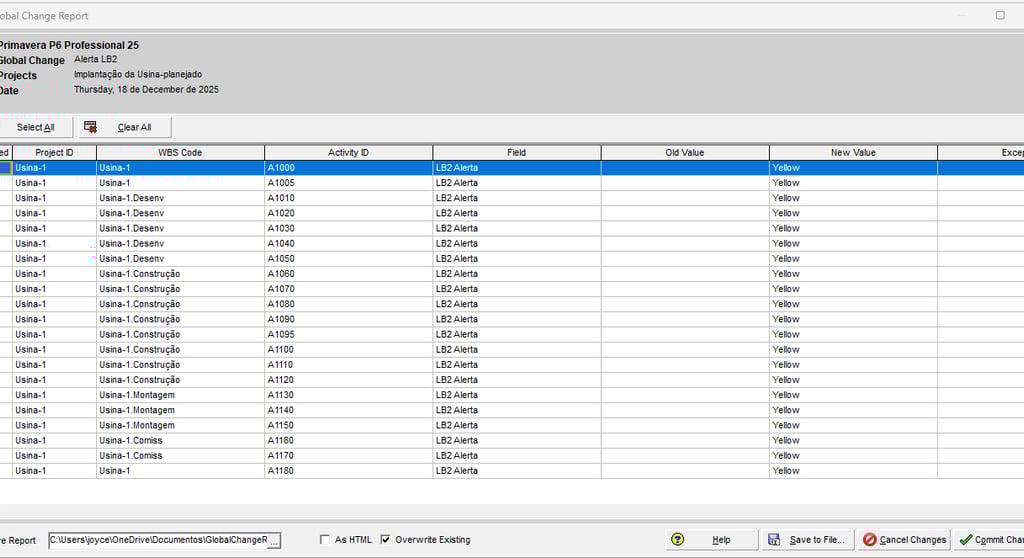Viewport: 1024px width, 558px height.
Task: Select Activity ID A1060 cell
Action: click(x=349, y=274)
